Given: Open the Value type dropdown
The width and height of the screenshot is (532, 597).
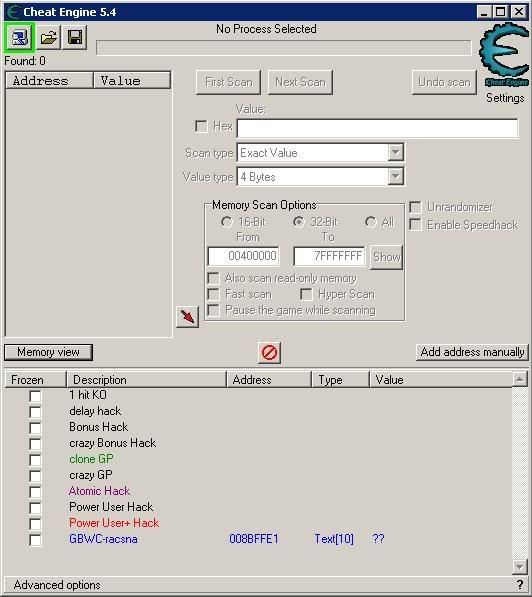Looking at the screenshot, I should pos(396,177).
